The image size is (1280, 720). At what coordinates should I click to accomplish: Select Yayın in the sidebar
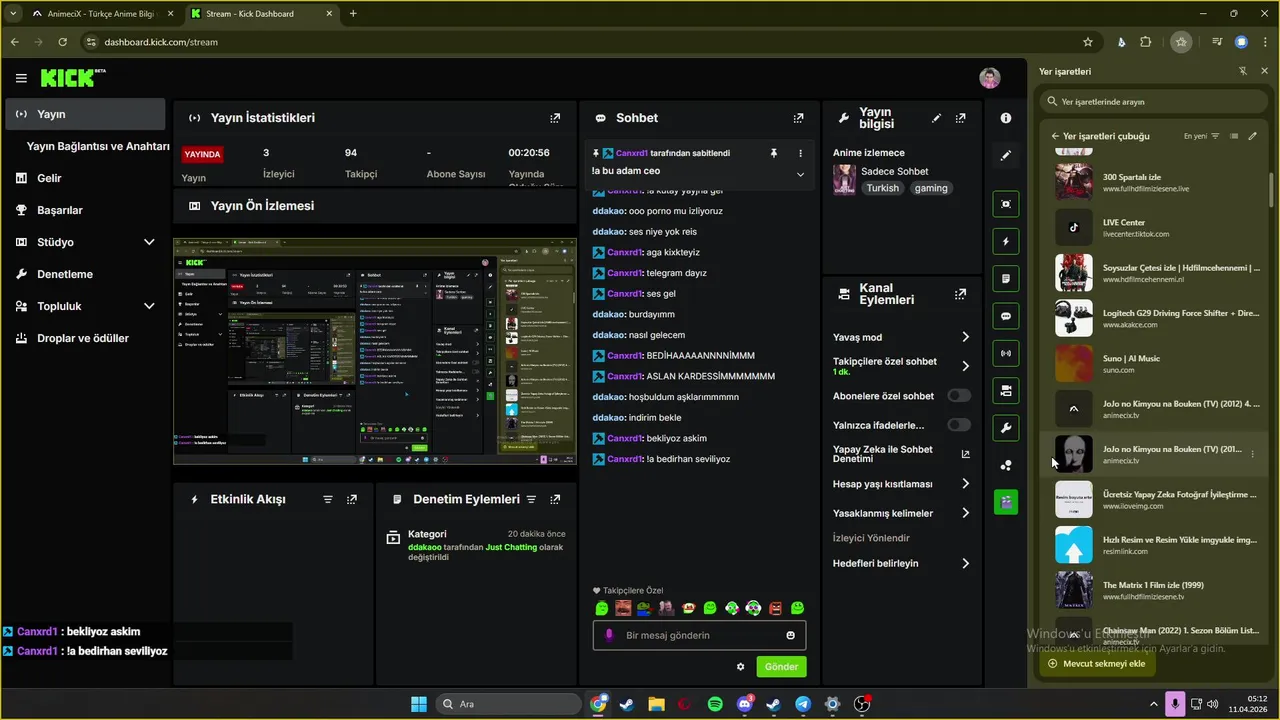tap(85, 114)
